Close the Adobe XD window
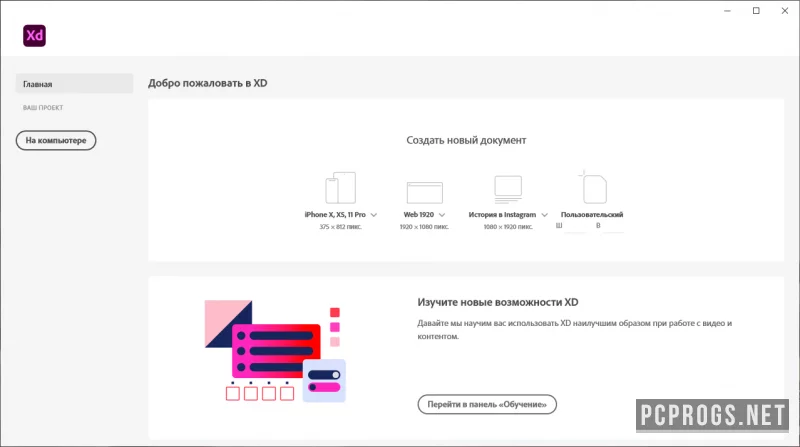 click(785, 11)
